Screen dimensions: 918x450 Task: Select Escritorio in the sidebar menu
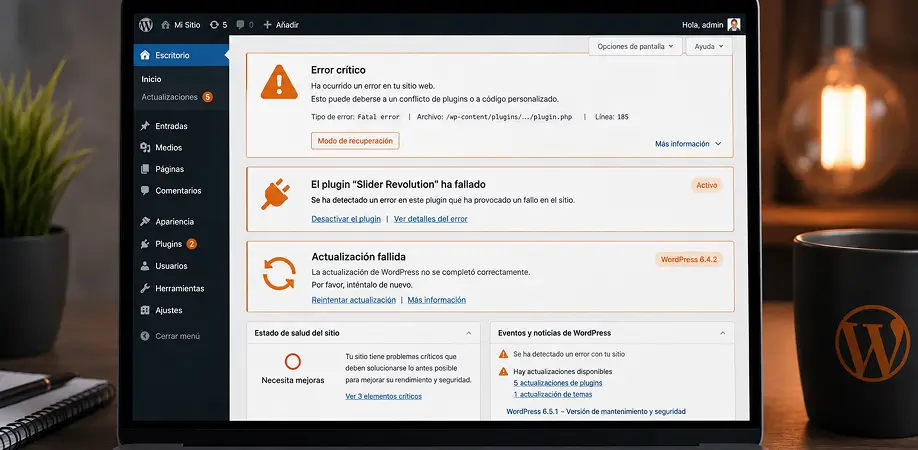pos(181,55)
